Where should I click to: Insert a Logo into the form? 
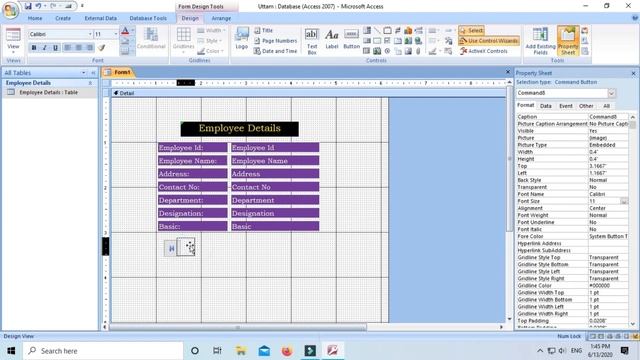click(x=242, y=39)
